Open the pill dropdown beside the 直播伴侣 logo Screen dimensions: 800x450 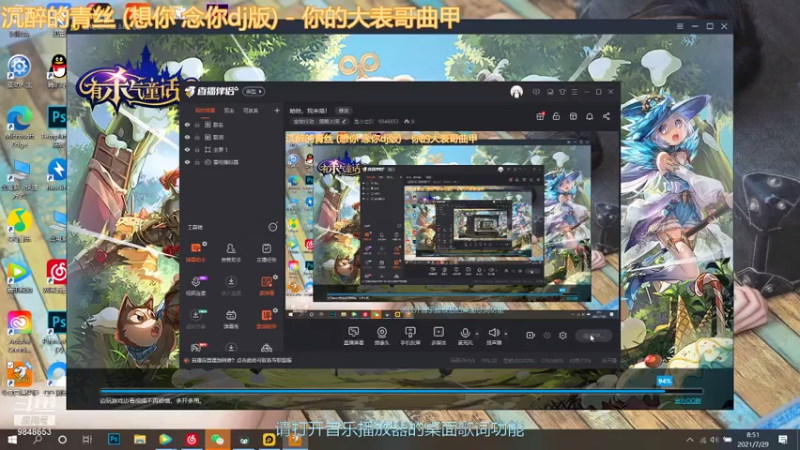pyautogui.click(x=254, y=91)
